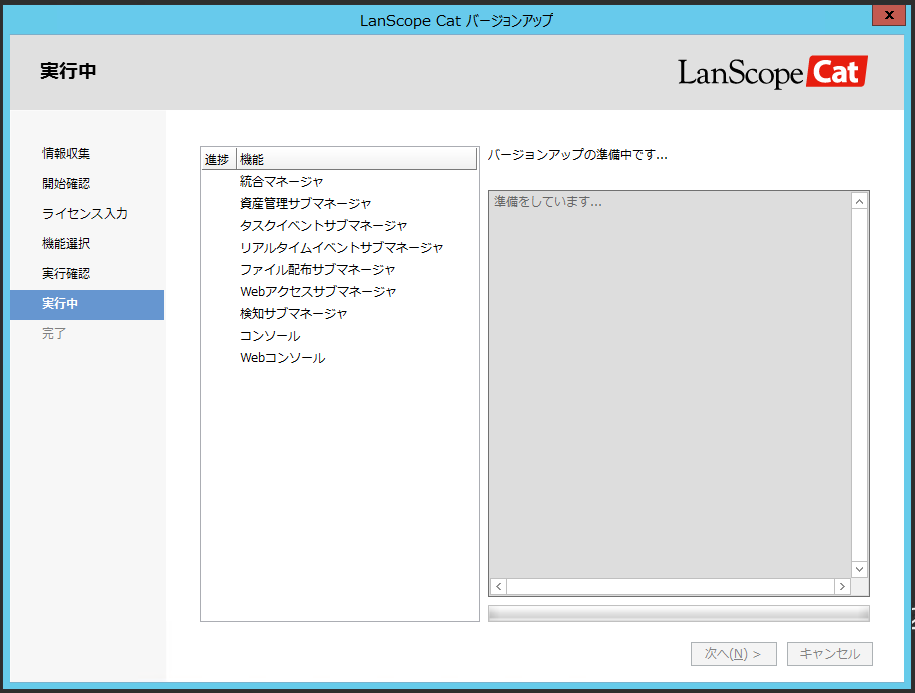The image size is (915, 693).
Task: Click the キャンセル button
Action: (x=829, y=653)
